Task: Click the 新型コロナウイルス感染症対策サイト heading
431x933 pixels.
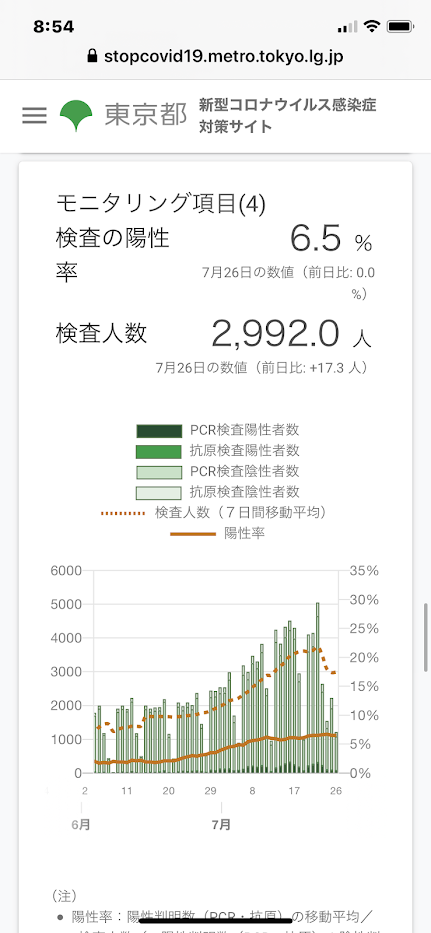Action: (288, 115)
